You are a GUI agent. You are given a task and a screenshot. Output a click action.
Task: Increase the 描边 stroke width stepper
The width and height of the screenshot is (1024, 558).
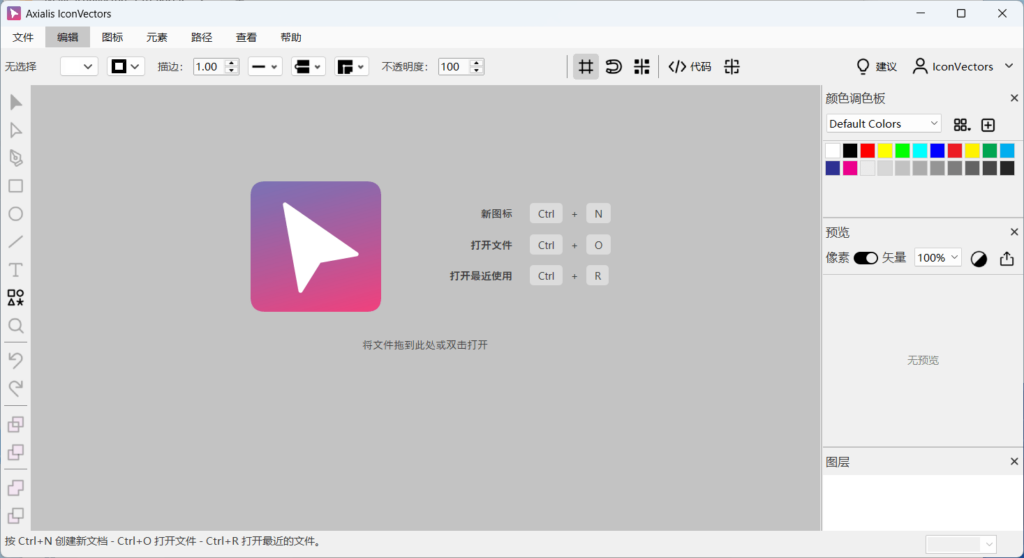[x=231, y=63]
